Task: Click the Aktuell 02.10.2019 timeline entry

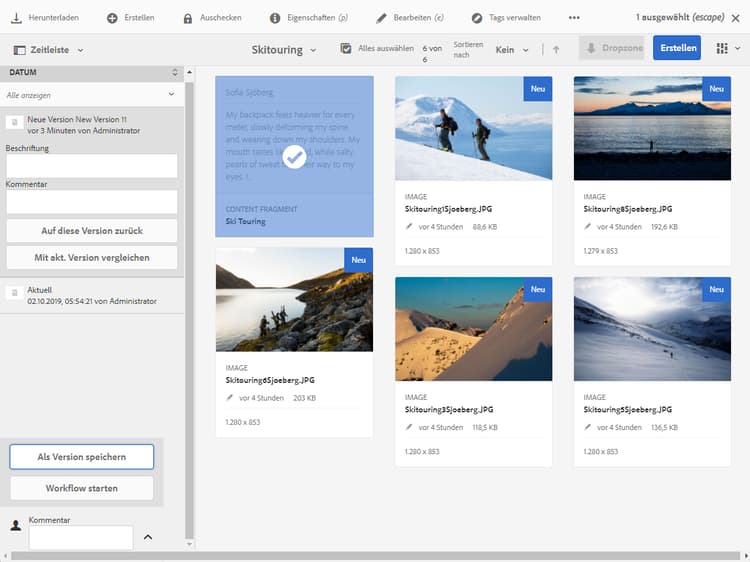Action: [92, 296]
